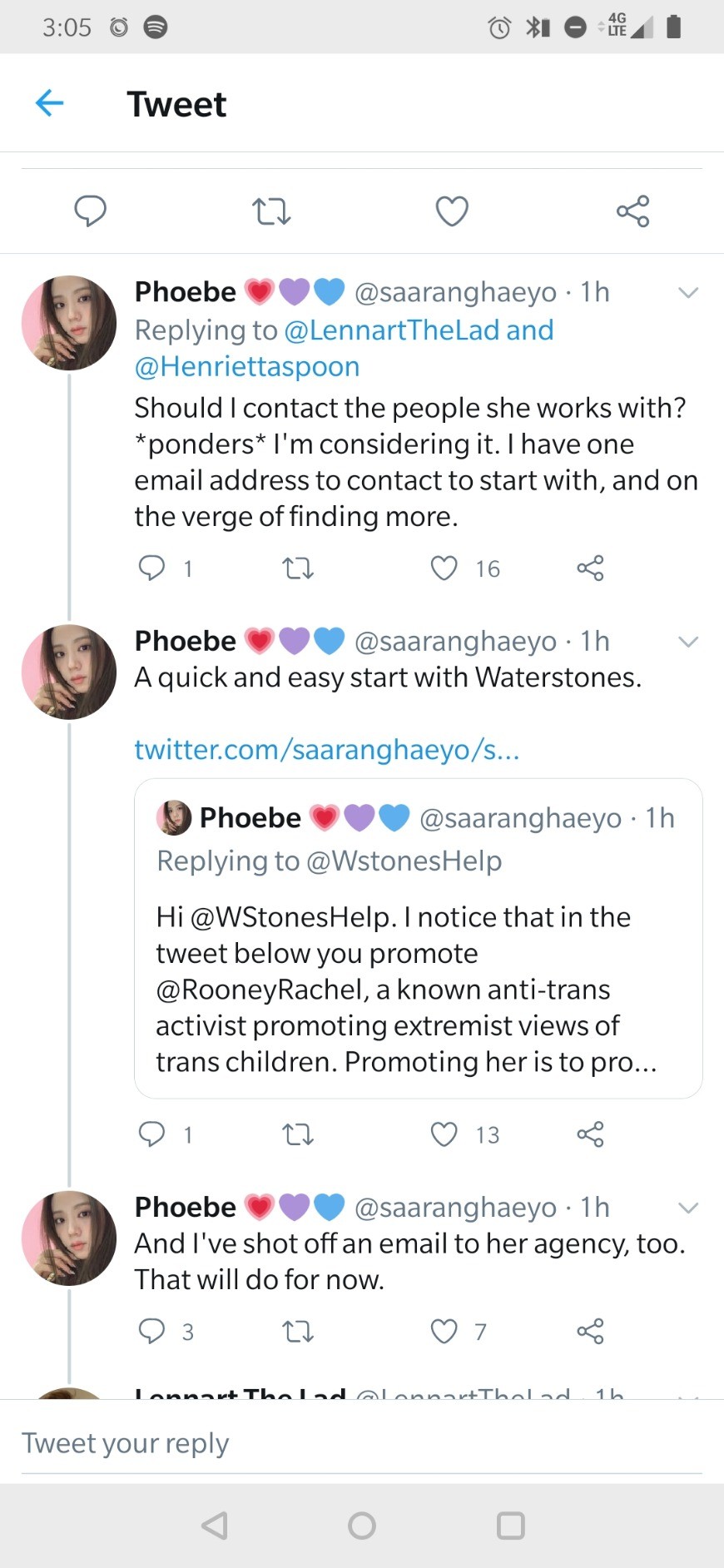Reply to the "shot off an email" tweet
This screenshot has width=724, height=1568.
click(x=151, y=1332)
